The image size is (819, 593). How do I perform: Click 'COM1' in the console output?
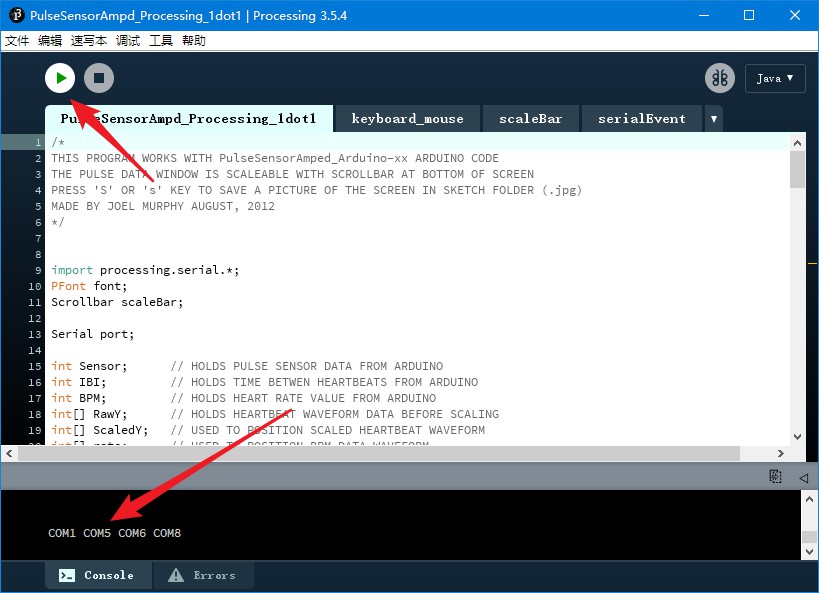tap(62, 533)
